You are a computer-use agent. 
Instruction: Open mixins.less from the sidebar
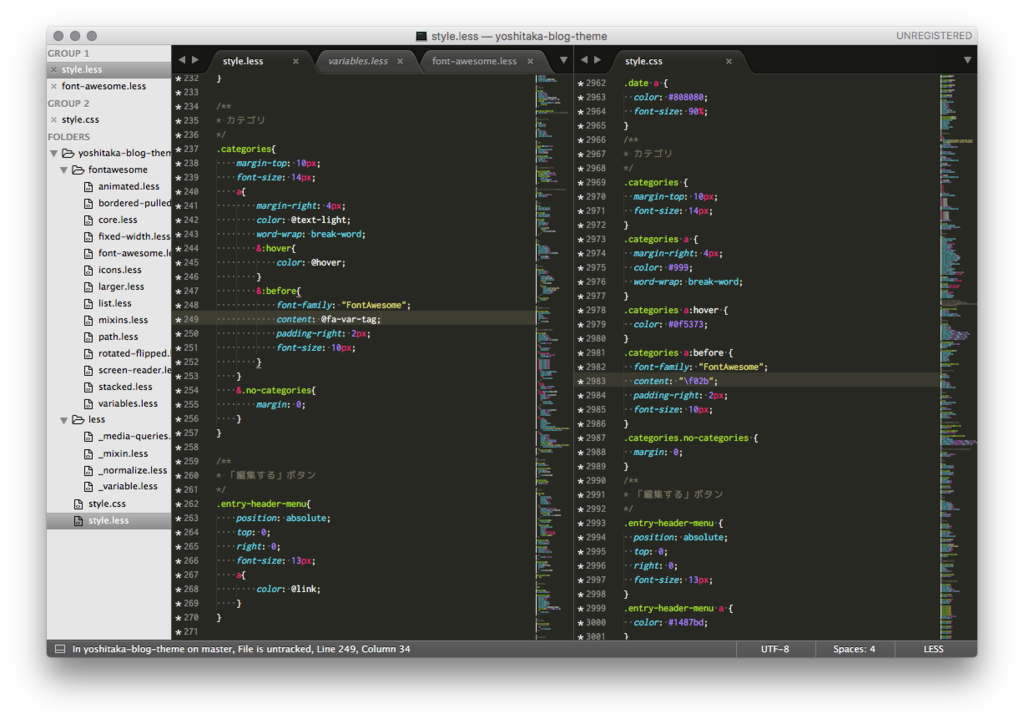click(123, 320)
